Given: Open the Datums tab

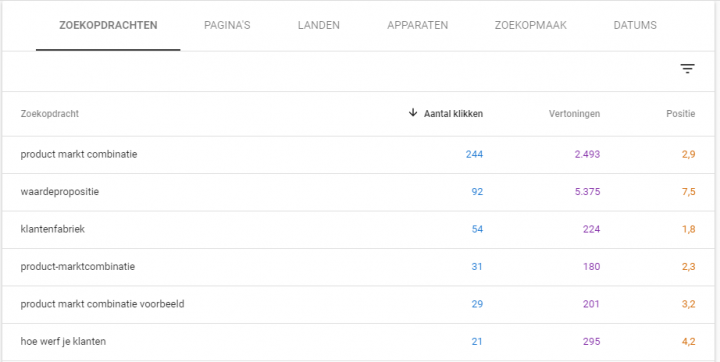Looking at the screenshot, I should click(x=635, y=25).
